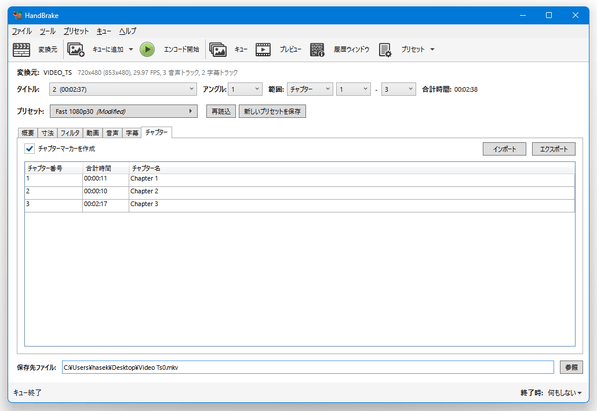This screenshot has height=411, width=597.
Task: Open the ファイル menu
Action: tap(22, 31)
